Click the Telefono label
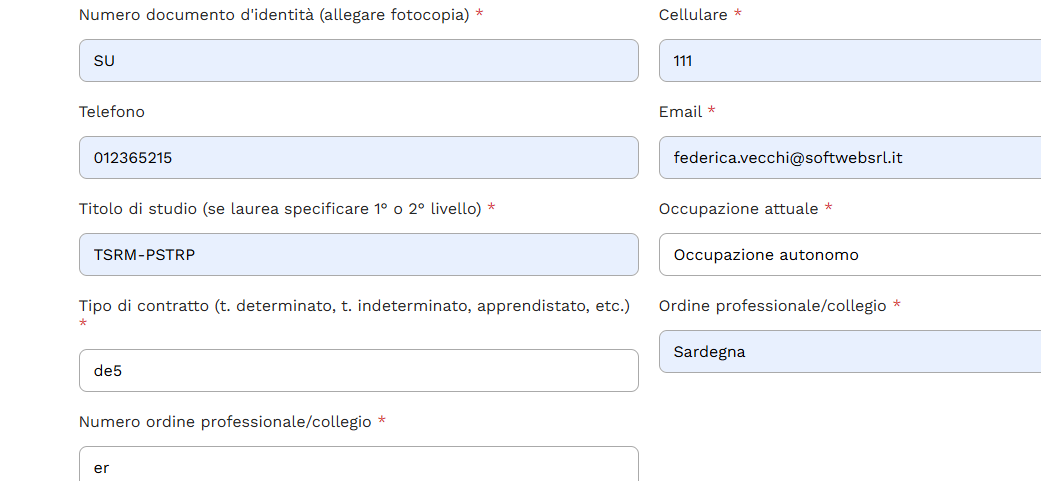 coord(111,112)
